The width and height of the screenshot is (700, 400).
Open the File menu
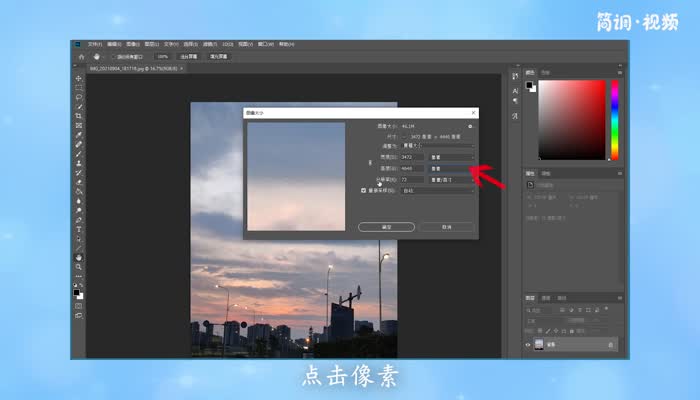click(93, 44)
